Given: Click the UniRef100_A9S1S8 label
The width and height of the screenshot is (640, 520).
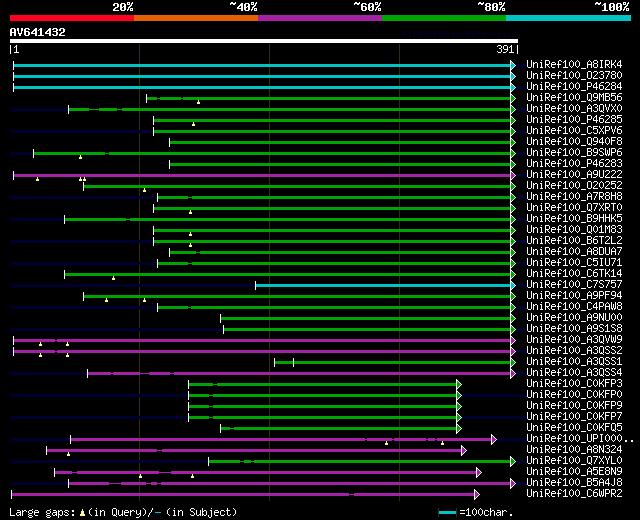Looking at the screenshot, I should pos(574,329).
